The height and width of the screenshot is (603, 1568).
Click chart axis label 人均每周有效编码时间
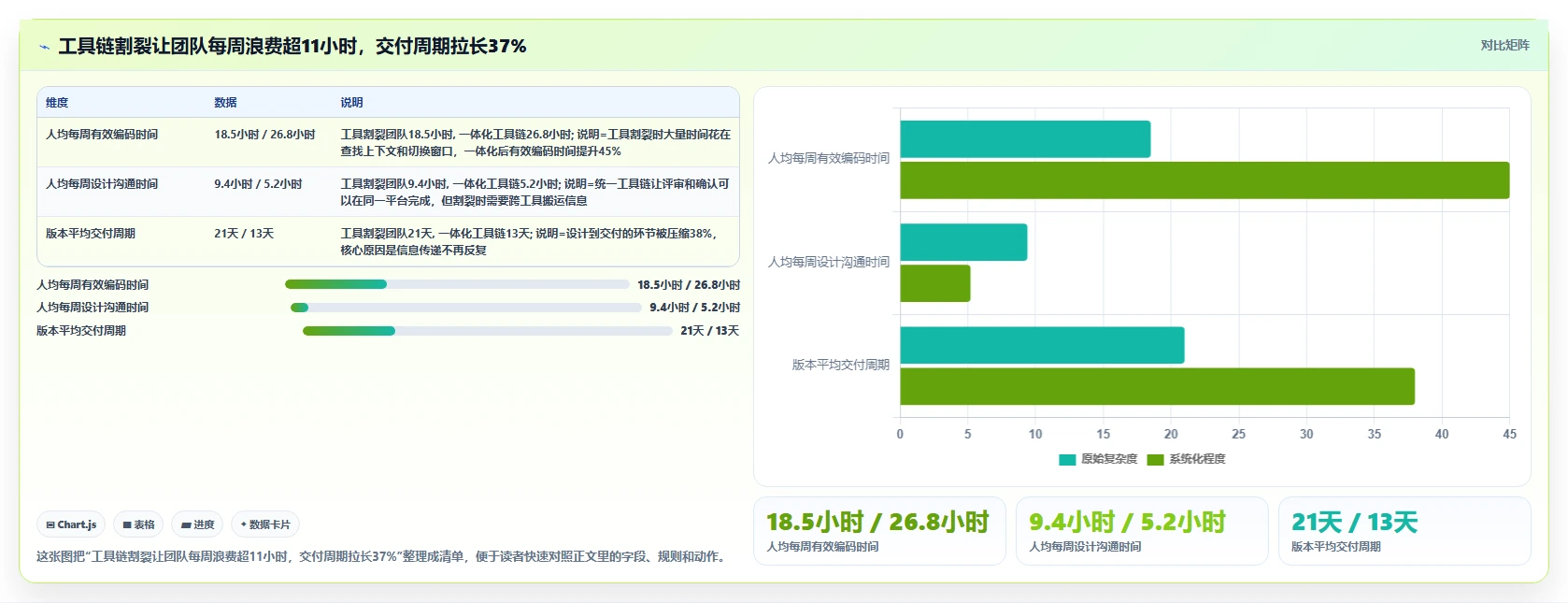pyautogui.click(x=829, y=159)
